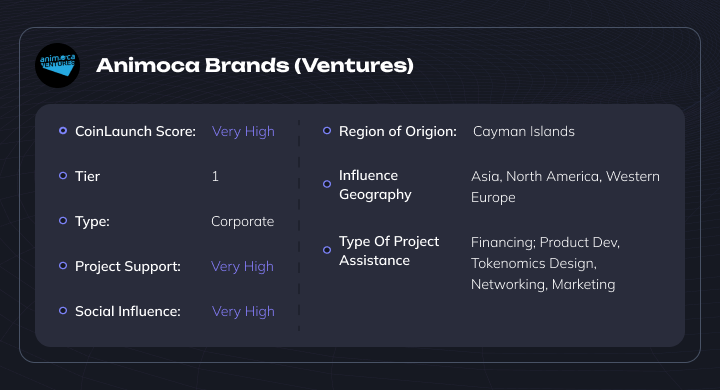The image size is (720, 390).
Task: Click the Project Support Very High value
Action: point(242,266)
